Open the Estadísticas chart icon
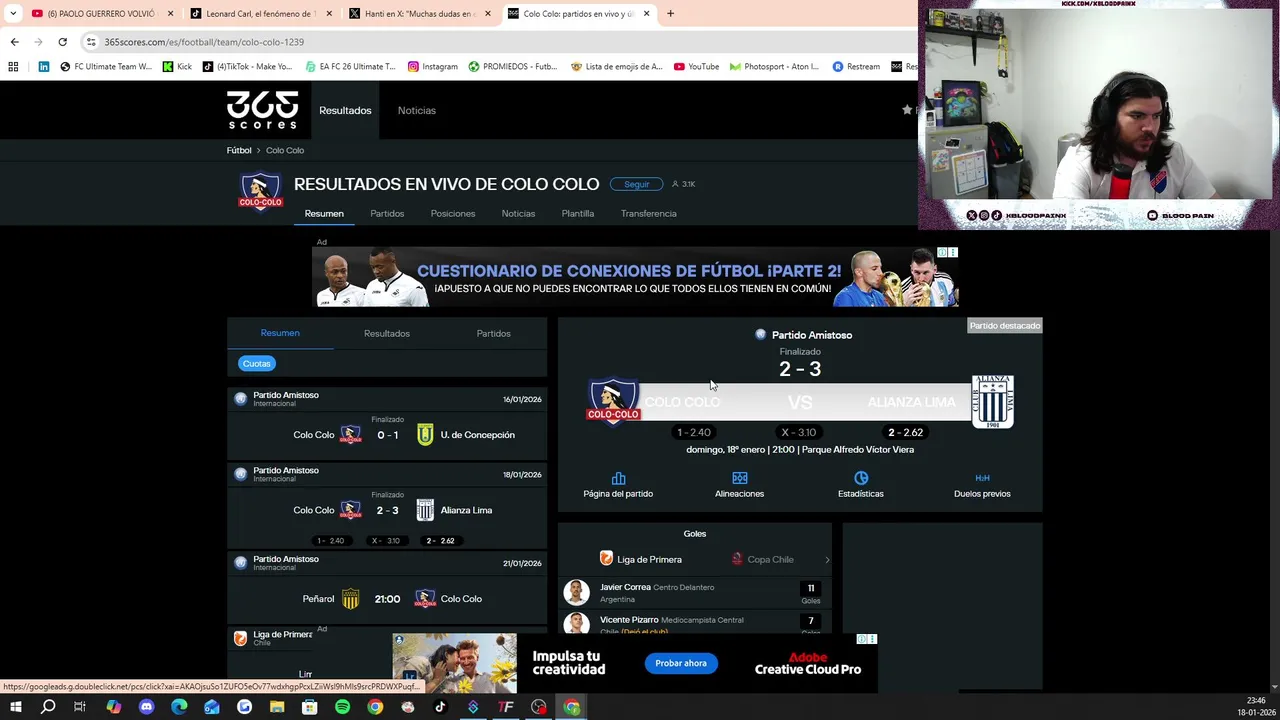 (x=861, y=478)
